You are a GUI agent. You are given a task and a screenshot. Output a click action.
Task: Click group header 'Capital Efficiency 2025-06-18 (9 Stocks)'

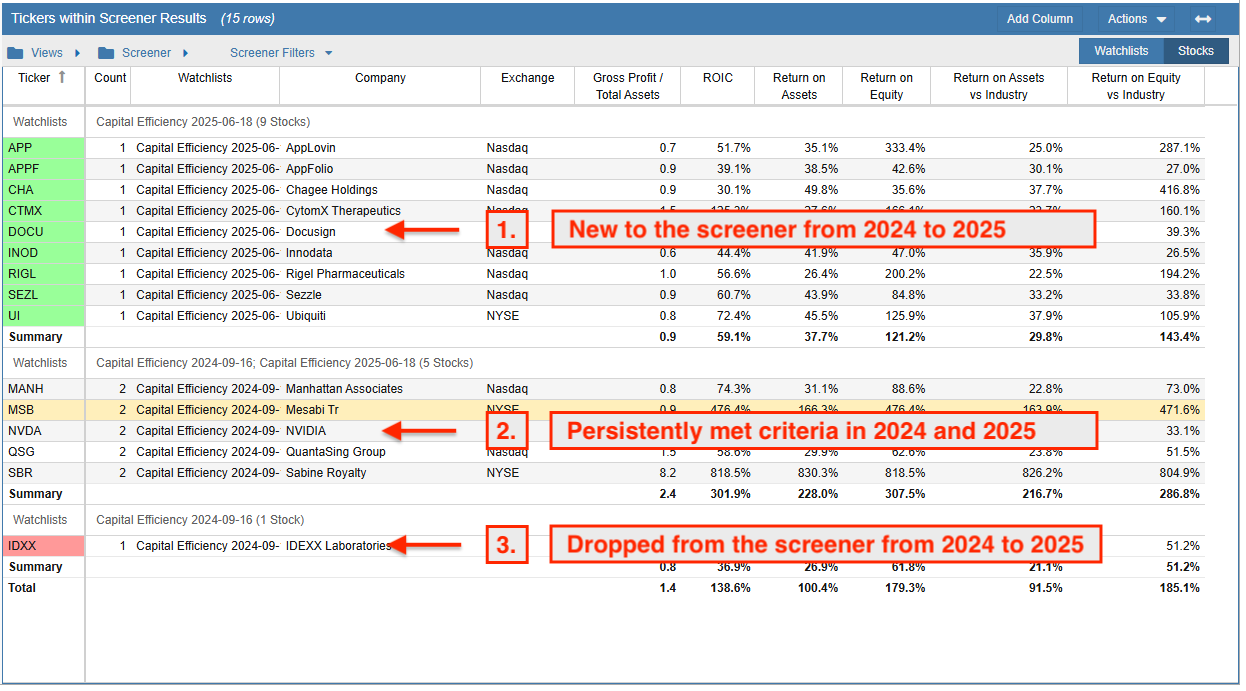coord(203,122)
